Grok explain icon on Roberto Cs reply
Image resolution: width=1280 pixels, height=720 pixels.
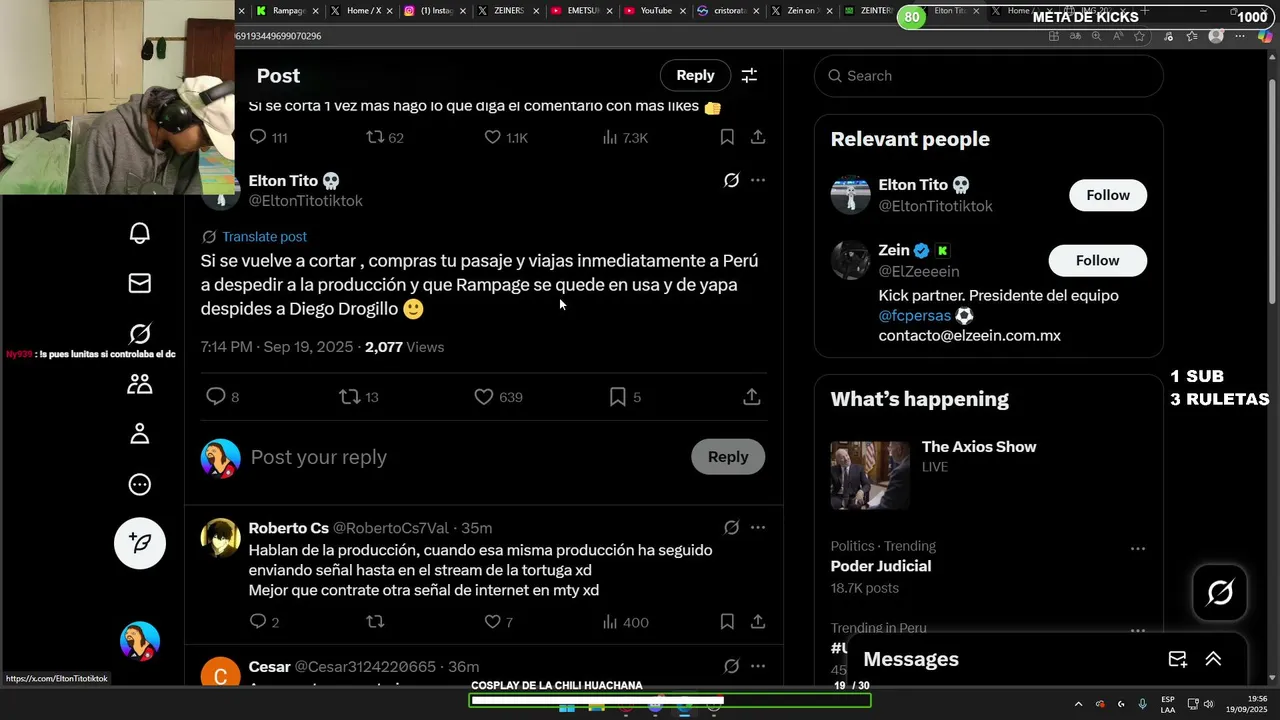tap(731, 527)
